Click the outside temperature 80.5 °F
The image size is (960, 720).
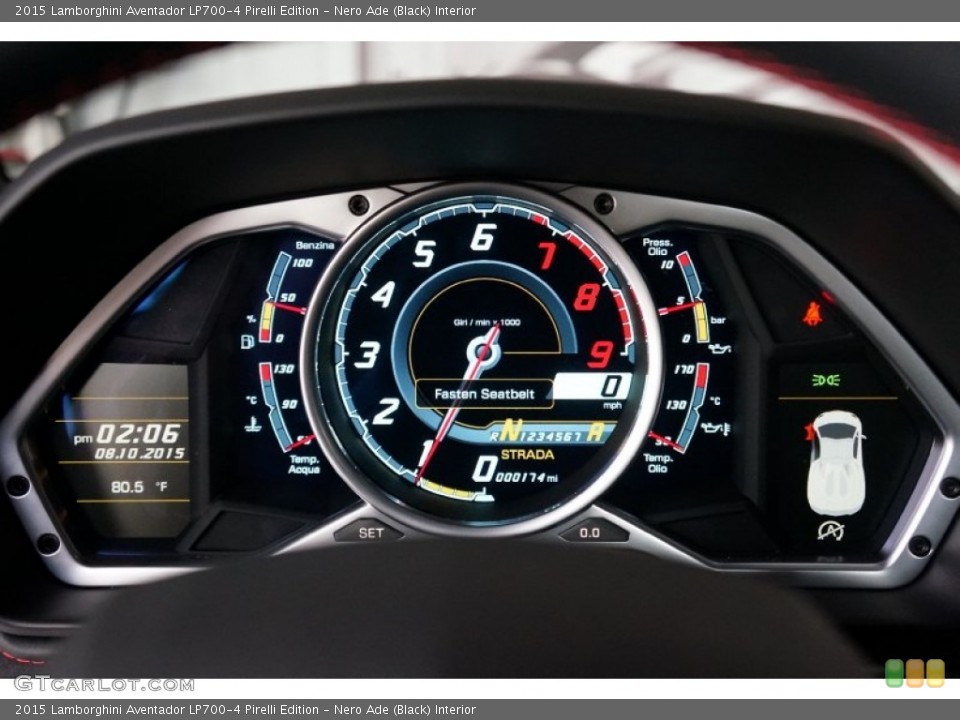(x=139, y=487)
